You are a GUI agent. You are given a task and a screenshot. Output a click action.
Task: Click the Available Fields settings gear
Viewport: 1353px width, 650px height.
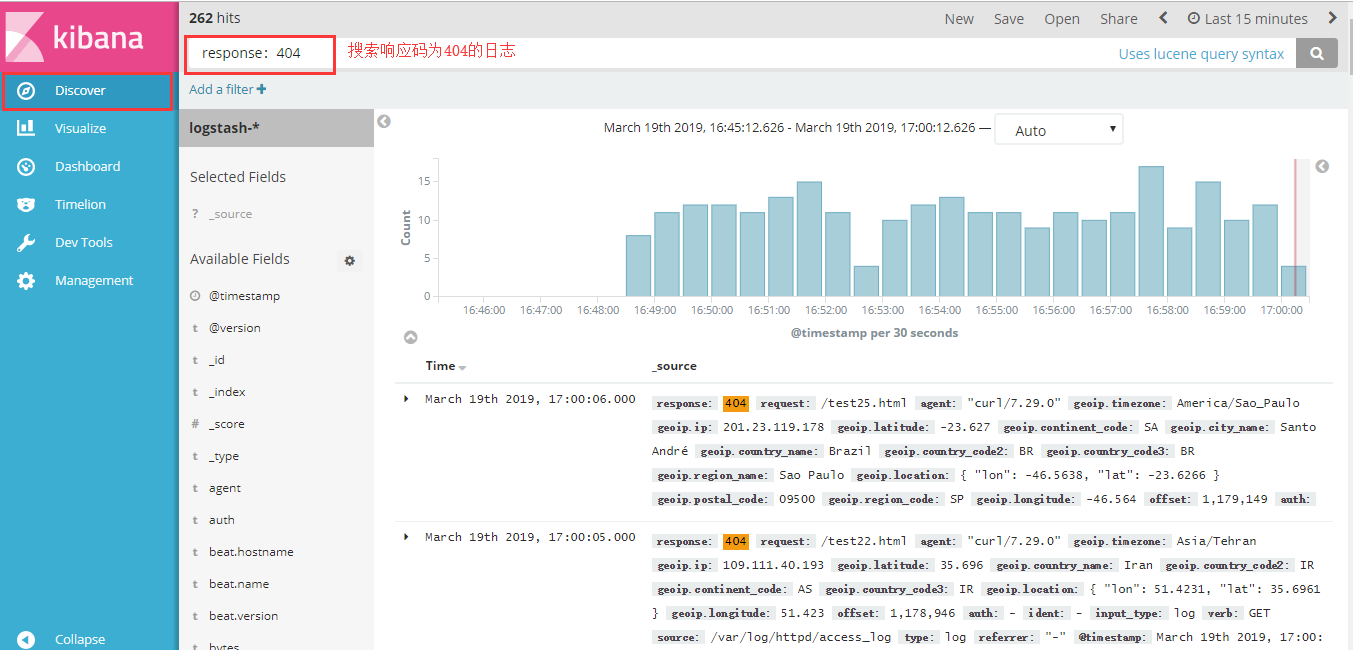click(x=349, y=260)
